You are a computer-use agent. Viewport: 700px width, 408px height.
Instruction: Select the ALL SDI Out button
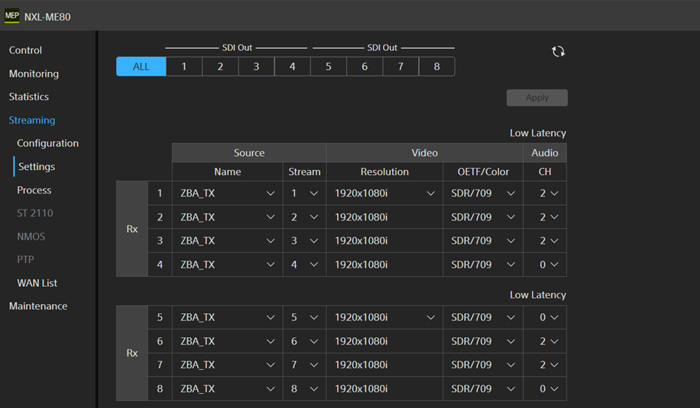141,67
